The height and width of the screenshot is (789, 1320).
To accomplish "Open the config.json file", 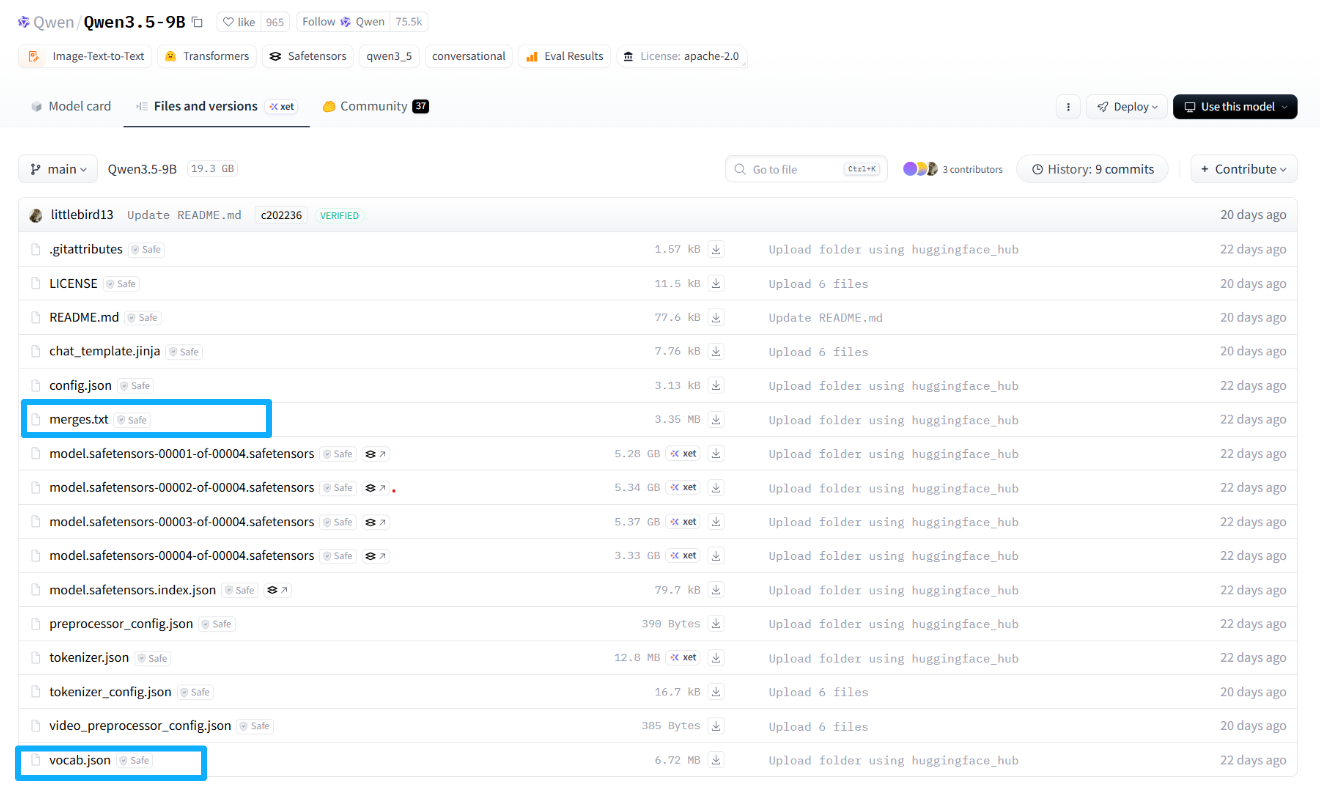I will (80, 386).
